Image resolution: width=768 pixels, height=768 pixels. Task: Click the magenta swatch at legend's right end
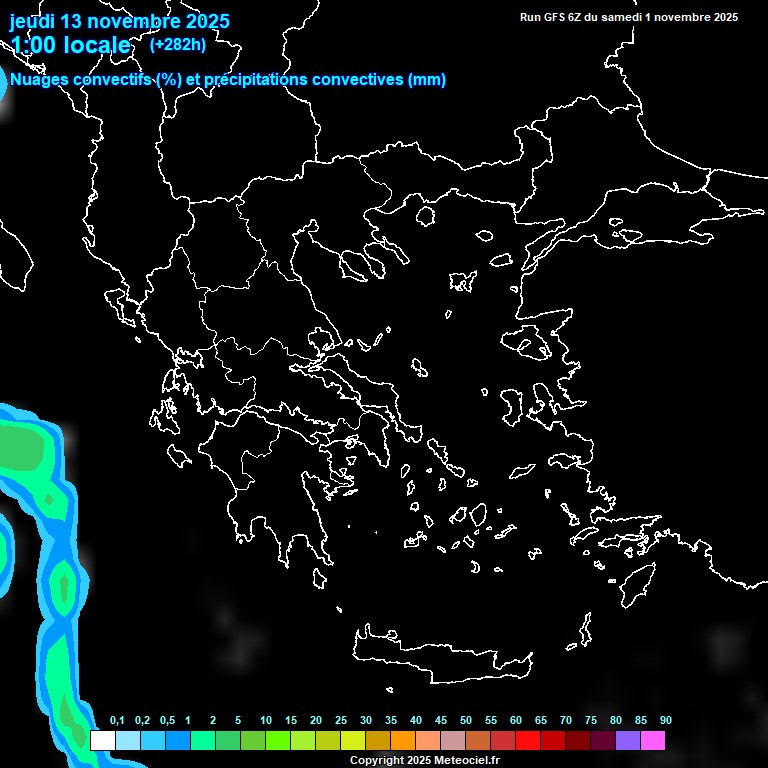coord(652,740)
